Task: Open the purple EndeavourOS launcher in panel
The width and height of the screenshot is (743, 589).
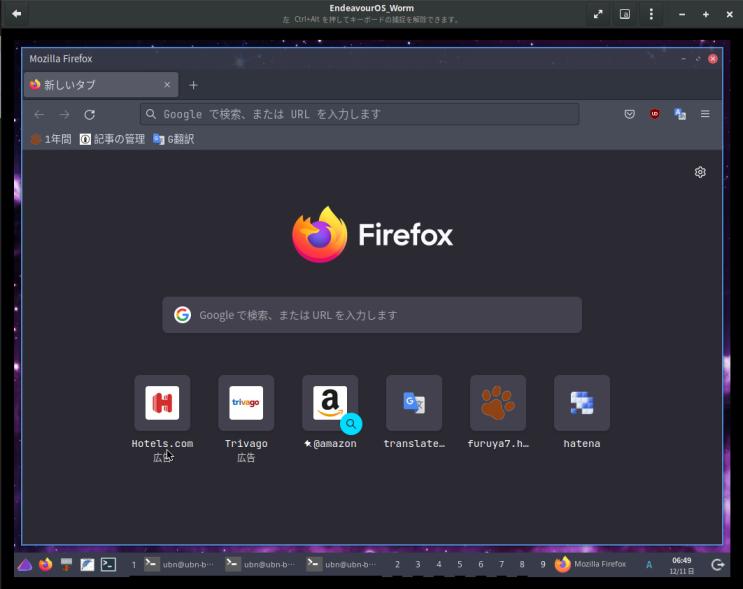Action: click(x=25, y=564)
